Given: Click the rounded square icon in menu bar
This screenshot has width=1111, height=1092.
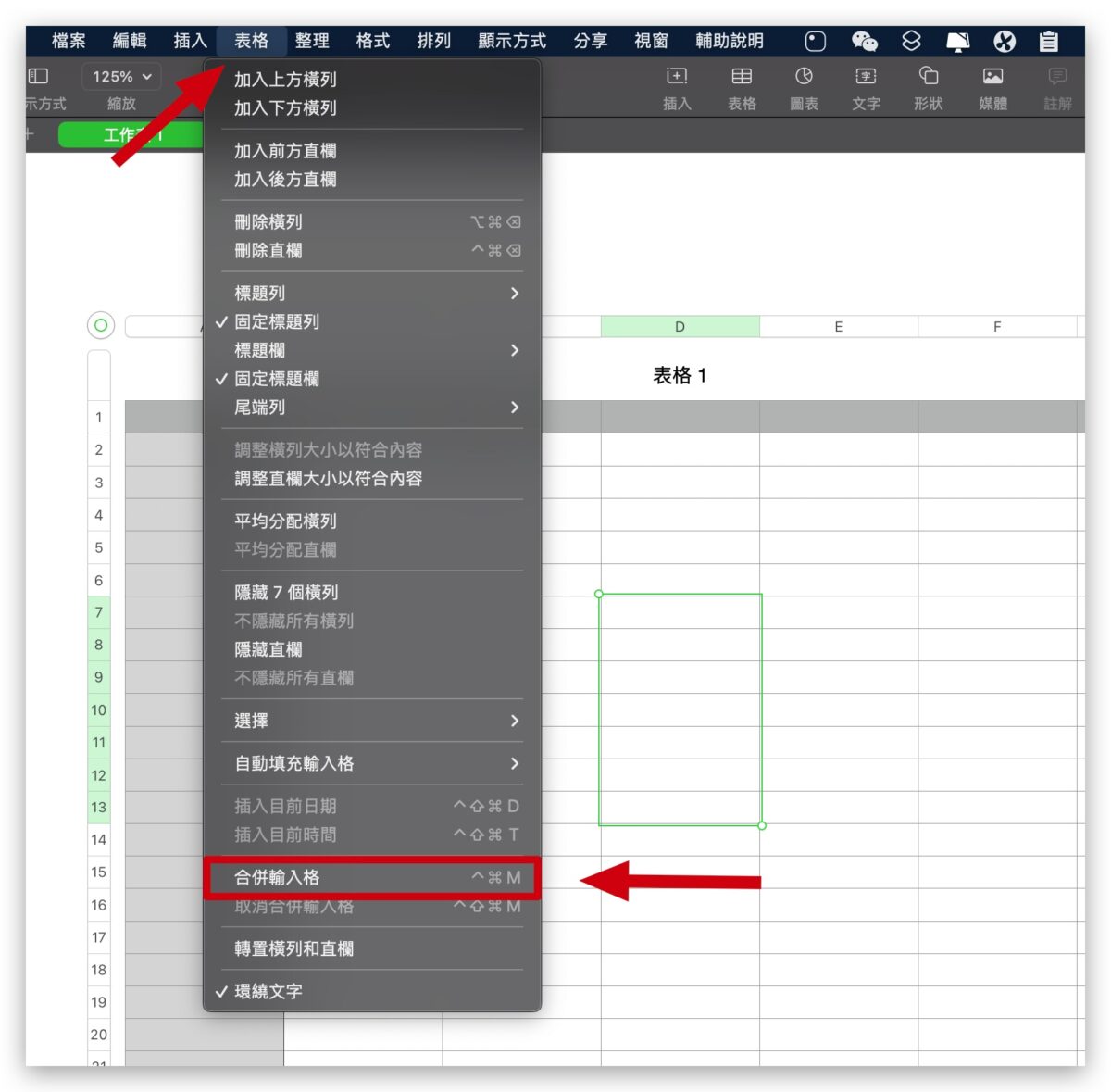Looking at the screenshot, I should click(815, 41).
